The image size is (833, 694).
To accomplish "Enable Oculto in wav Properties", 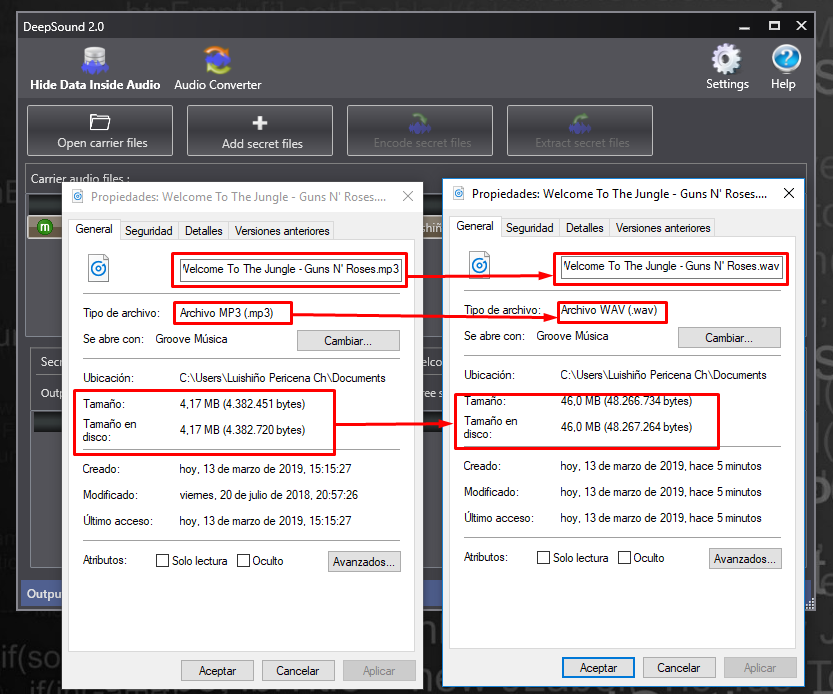I will (x=624, y=557).
